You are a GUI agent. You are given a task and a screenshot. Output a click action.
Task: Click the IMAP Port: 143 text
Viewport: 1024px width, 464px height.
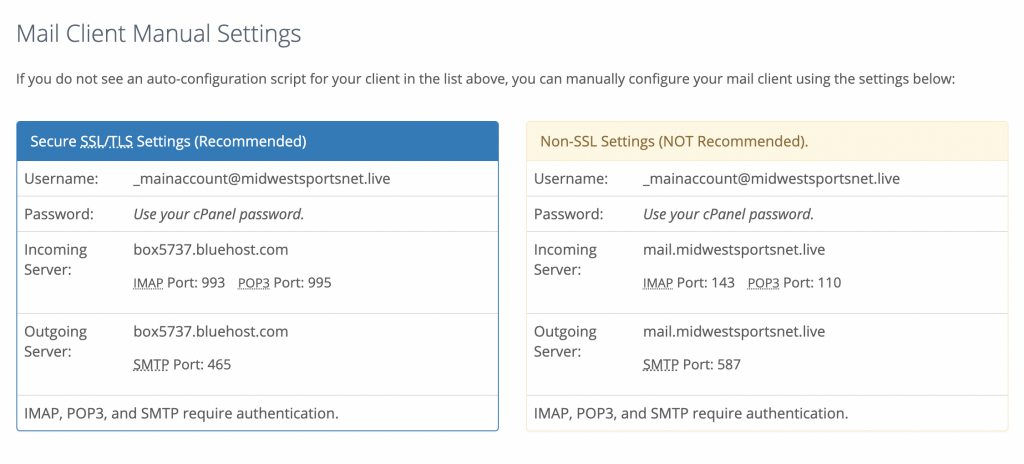(689, 283)
